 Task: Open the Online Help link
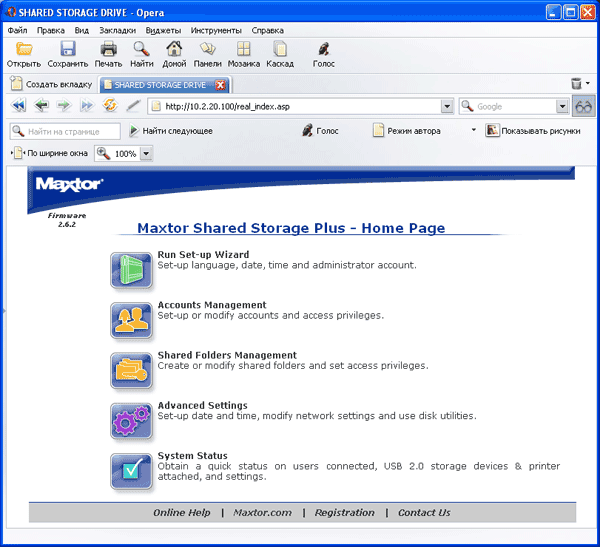coord(182,513)
